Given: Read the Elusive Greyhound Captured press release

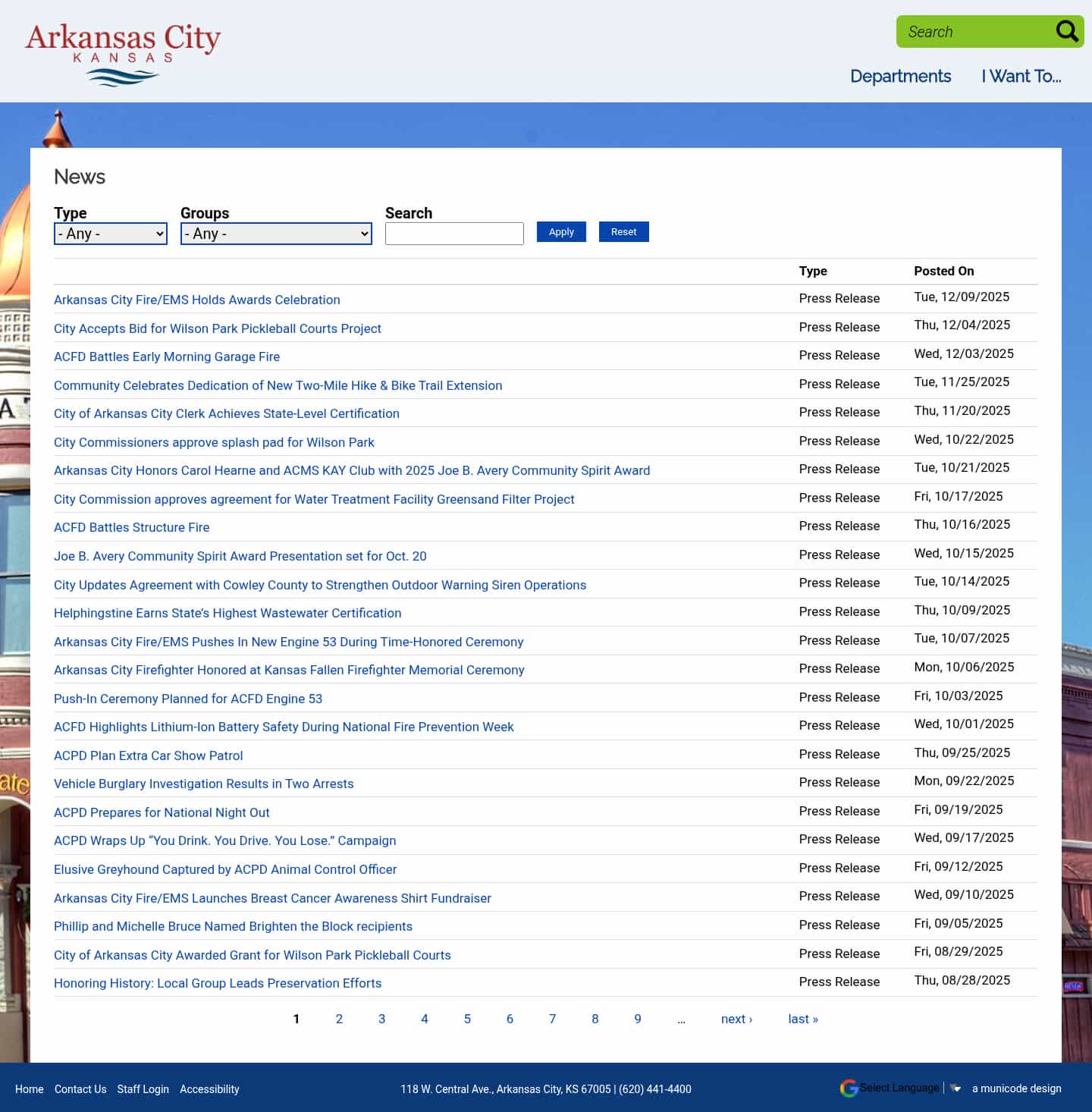Looking at the screenshot, I should (x=225, y=869).
